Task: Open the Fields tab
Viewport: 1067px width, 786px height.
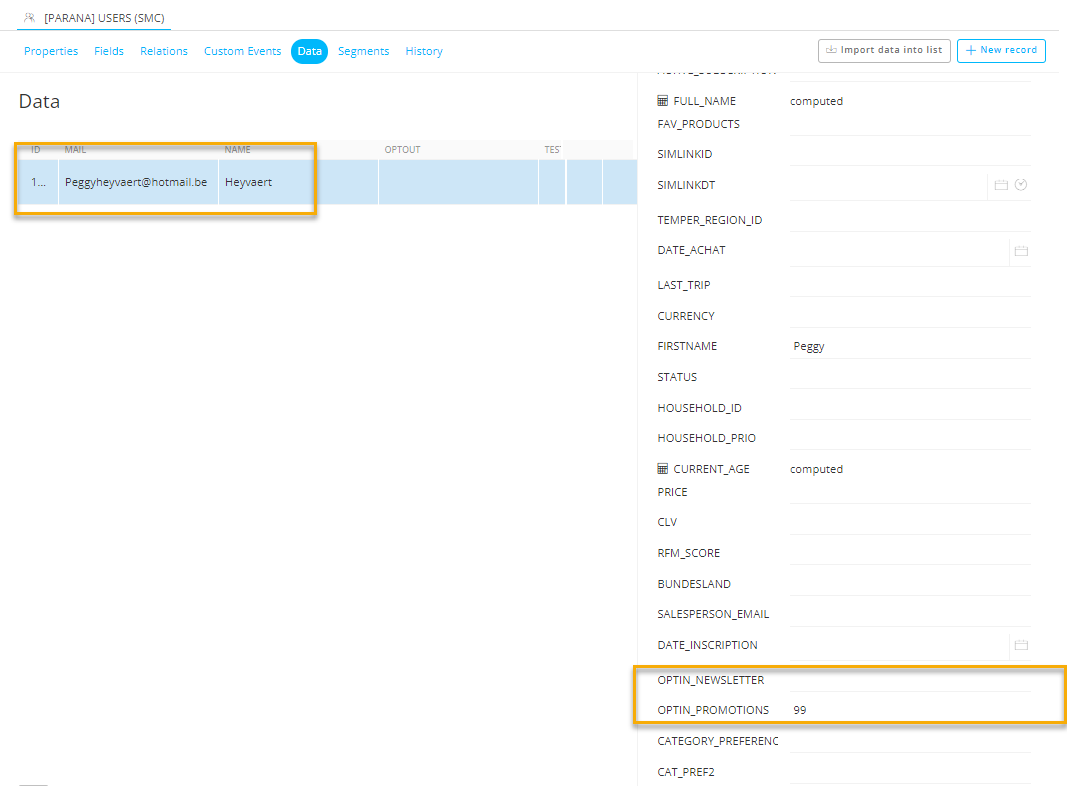Action: [109, 51]
